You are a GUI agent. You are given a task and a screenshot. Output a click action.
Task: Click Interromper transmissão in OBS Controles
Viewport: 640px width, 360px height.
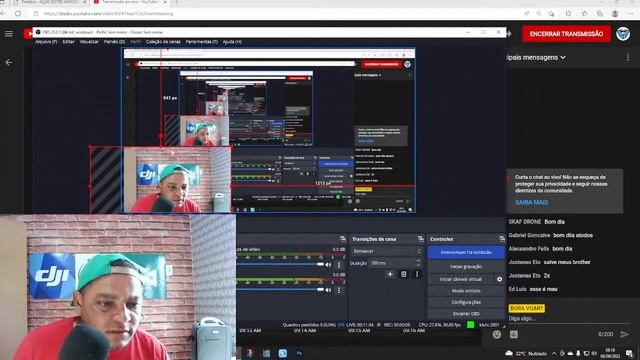tap(466, 252)
